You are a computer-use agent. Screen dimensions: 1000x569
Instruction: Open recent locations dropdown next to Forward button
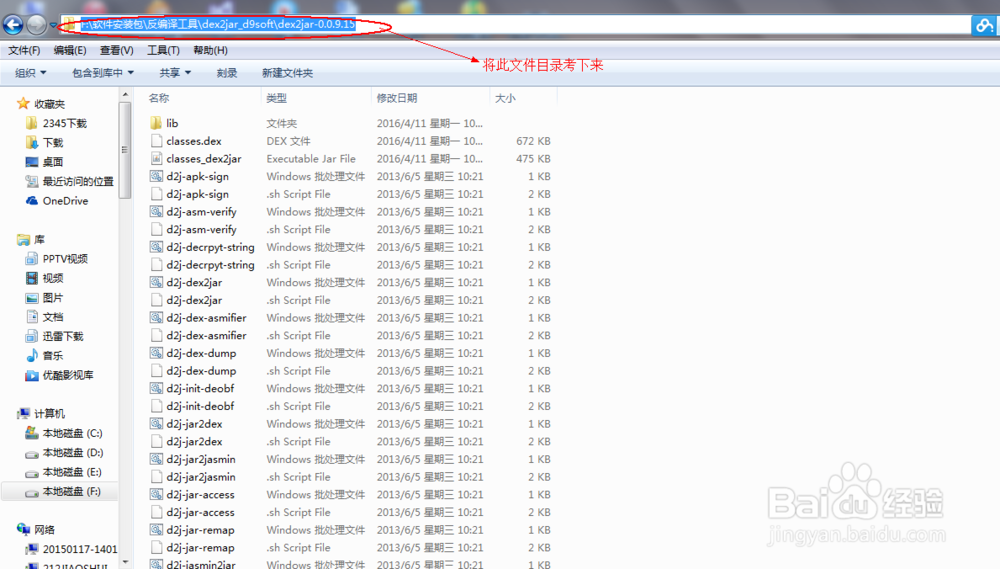53,26
